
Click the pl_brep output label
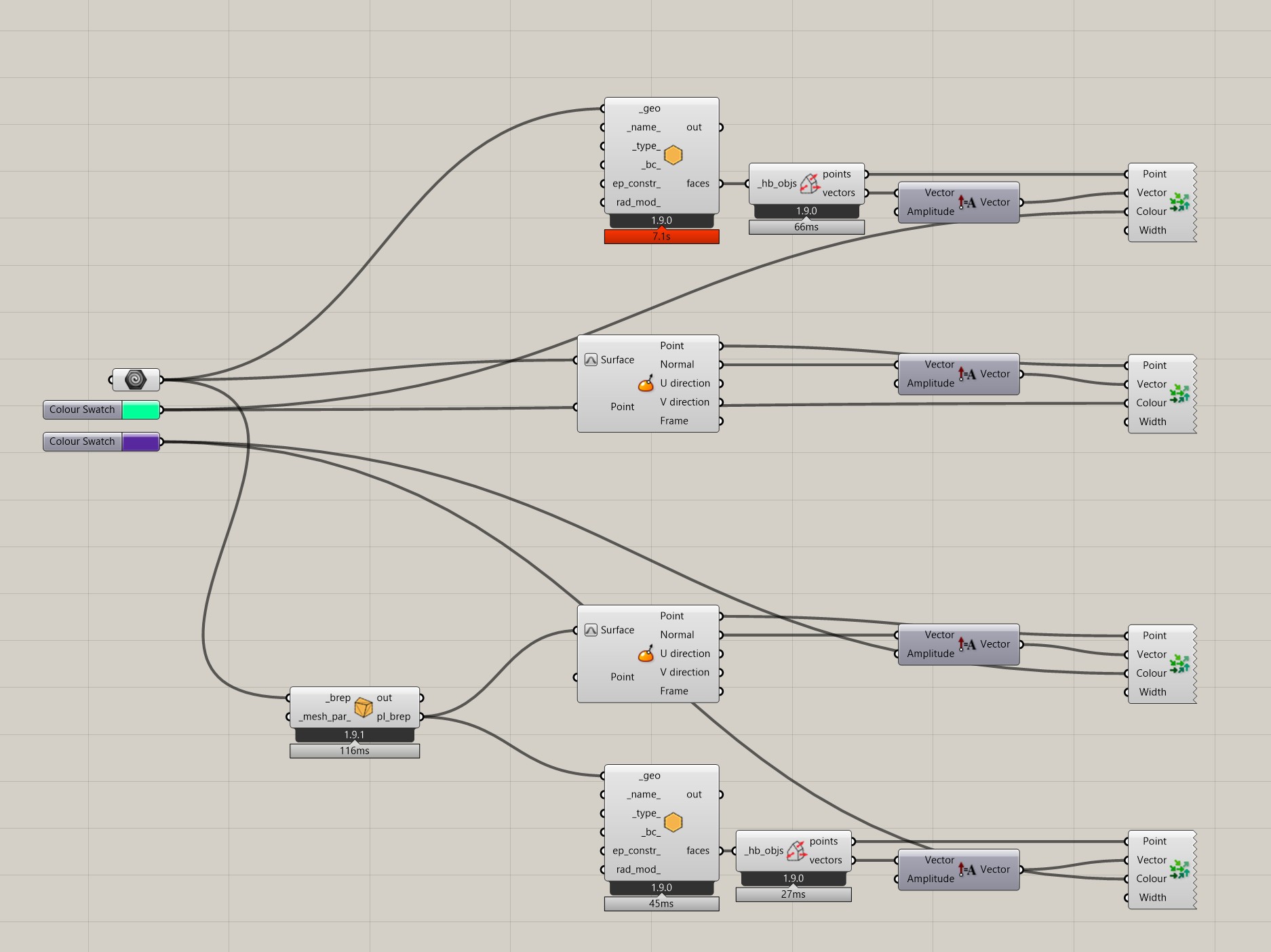[x=393, y=717]
